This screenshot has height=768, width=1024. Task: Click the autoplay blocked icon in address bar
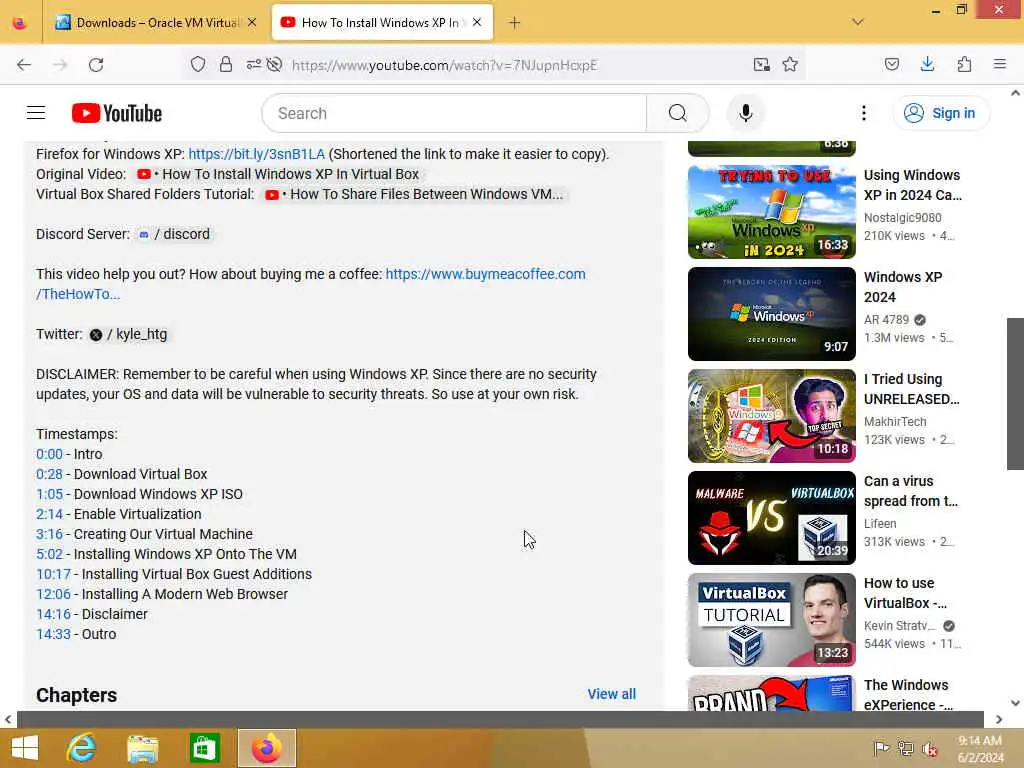(275, 64)
